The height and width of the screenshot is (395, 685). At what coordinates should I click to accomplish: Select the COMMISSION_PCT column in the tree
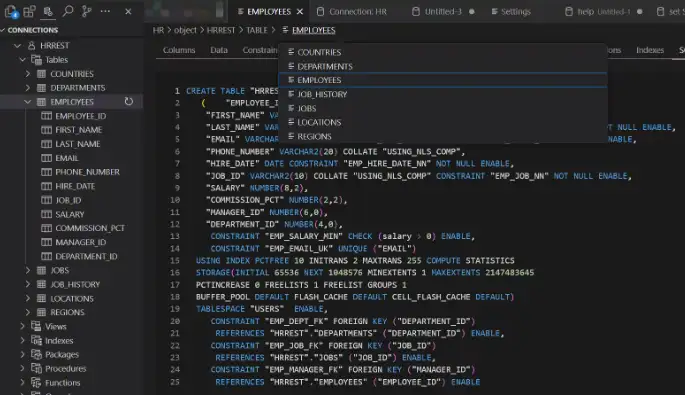tap(90, 228)
